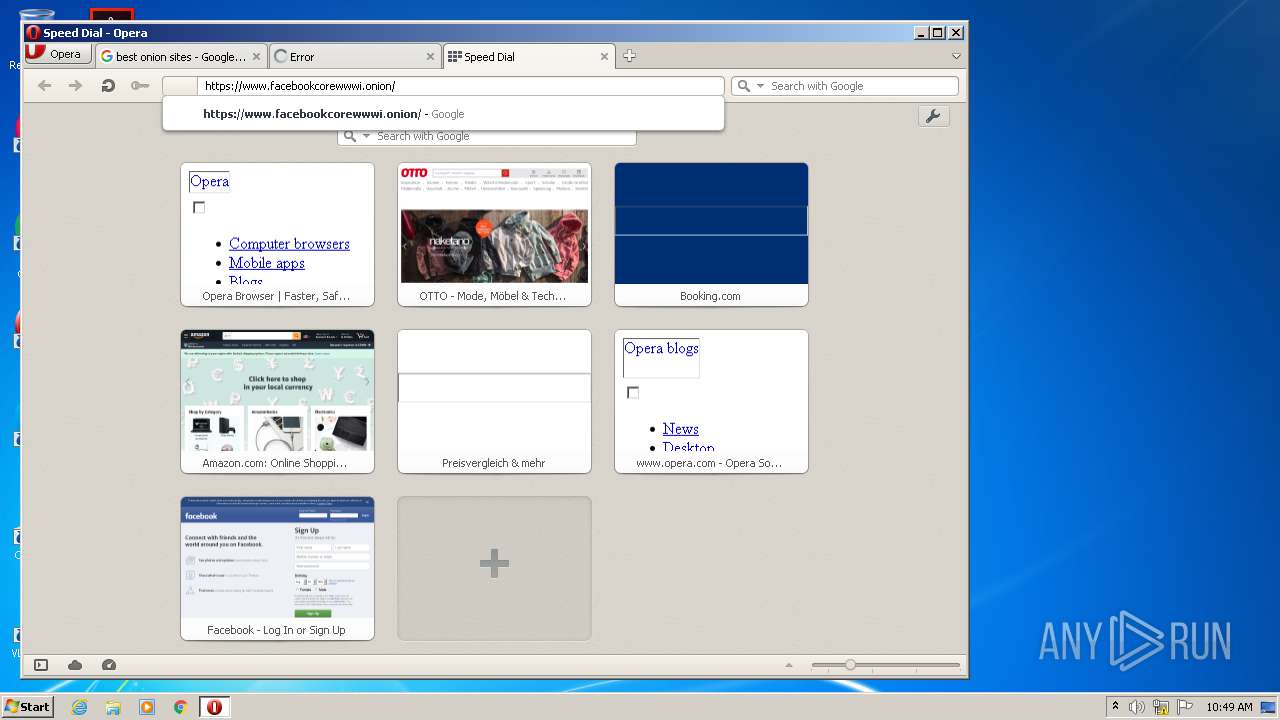Show hidden tray icons arrow
Image resolution: width=1280 pixels, height=720 pixels.
pyautogui.click(x=1115, y=707)
